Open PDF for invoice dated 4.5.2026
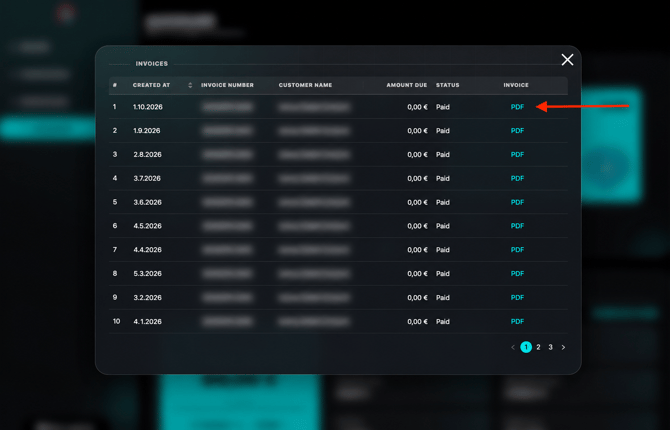Viewport: 670px width, 430px height. (517, 226)
